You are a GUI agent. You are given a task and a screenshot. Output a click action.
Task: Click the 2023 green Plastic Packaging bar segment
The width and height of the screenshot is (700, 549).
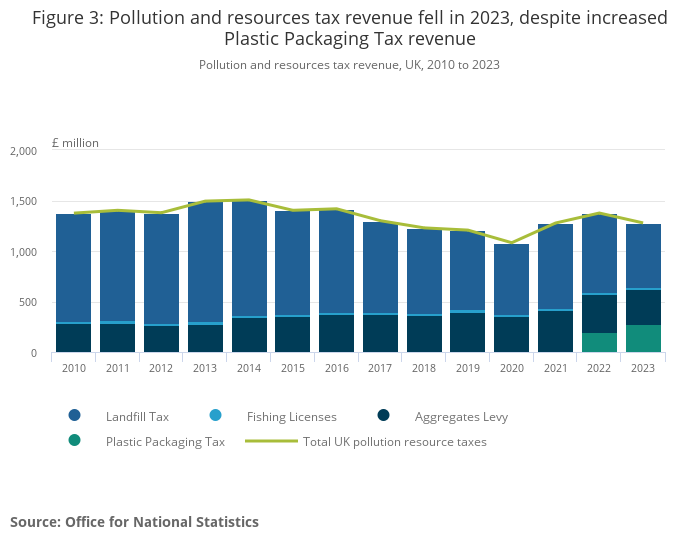click(x=643, y=339)
